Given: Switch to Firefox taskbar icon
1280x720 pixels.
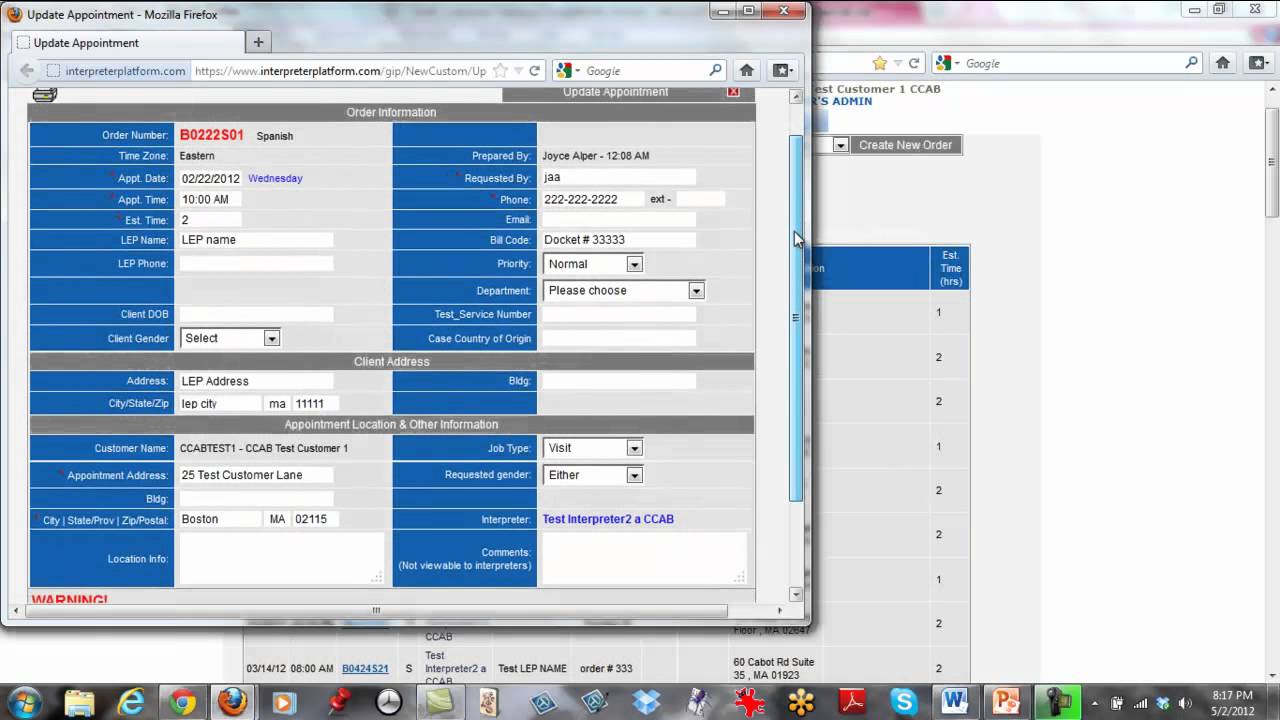Looking at the screenshot, I should [x=233, y=702].
